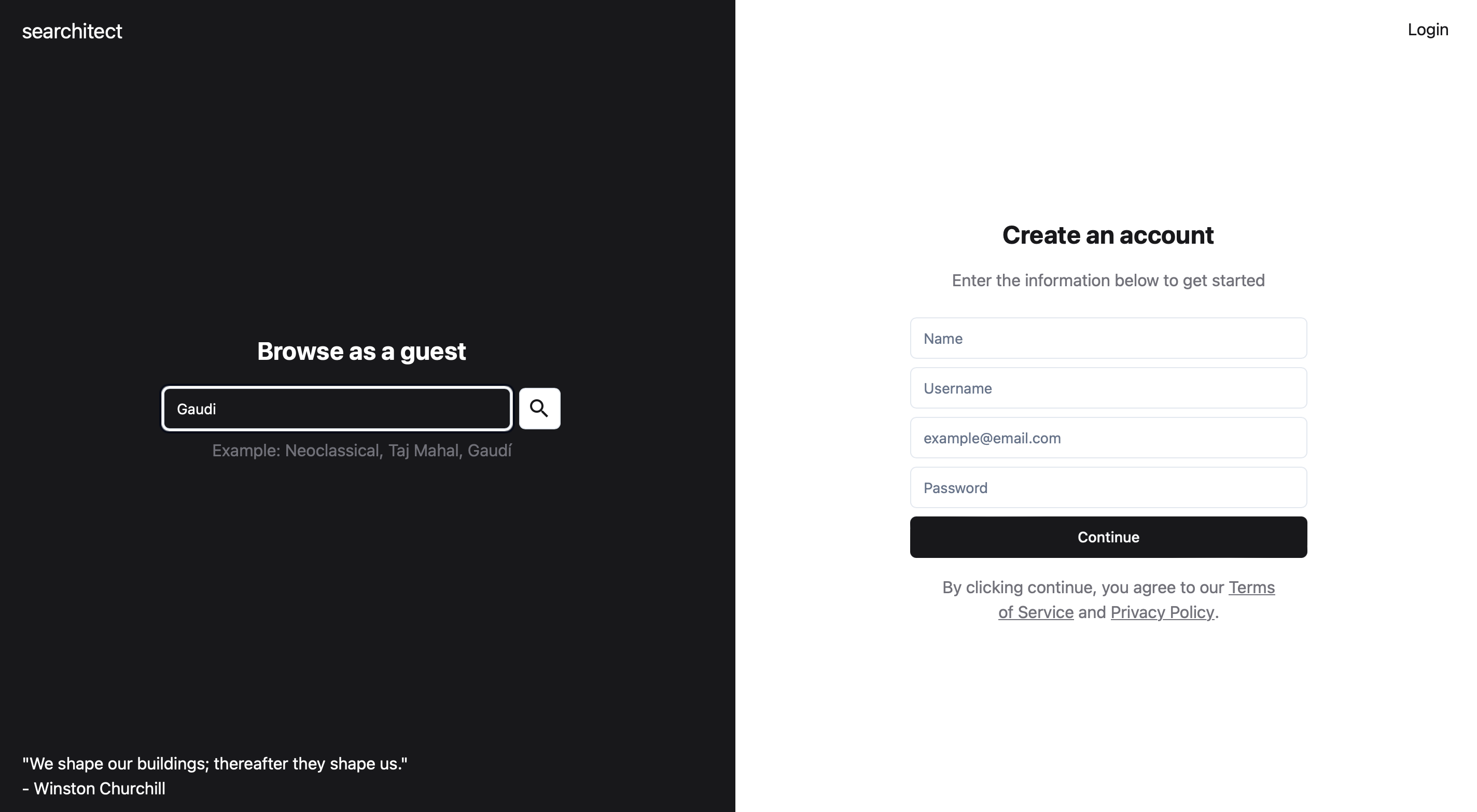Select the Name input field
1477x812 pixels.
[1108, 338]
